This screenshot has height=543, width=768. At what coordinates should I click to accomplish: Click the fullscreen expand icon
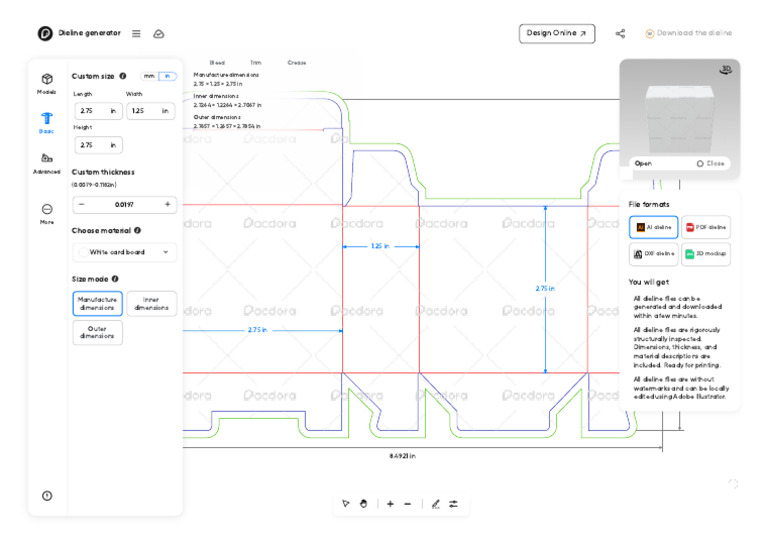click(x=733, y=483)
